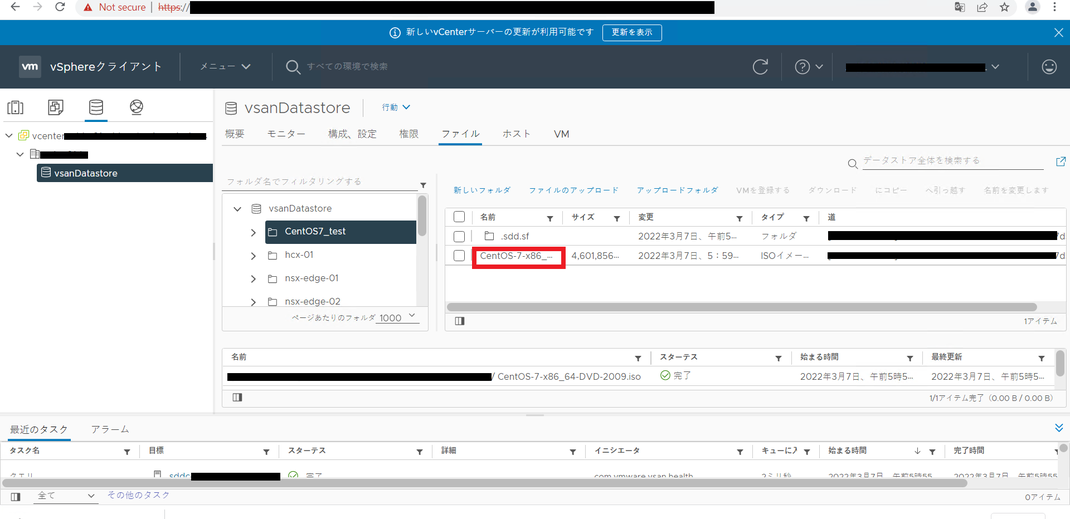
Task: Click the filter icon beside folder filter field
Action: pyautogui.click(x=423, y=185)
